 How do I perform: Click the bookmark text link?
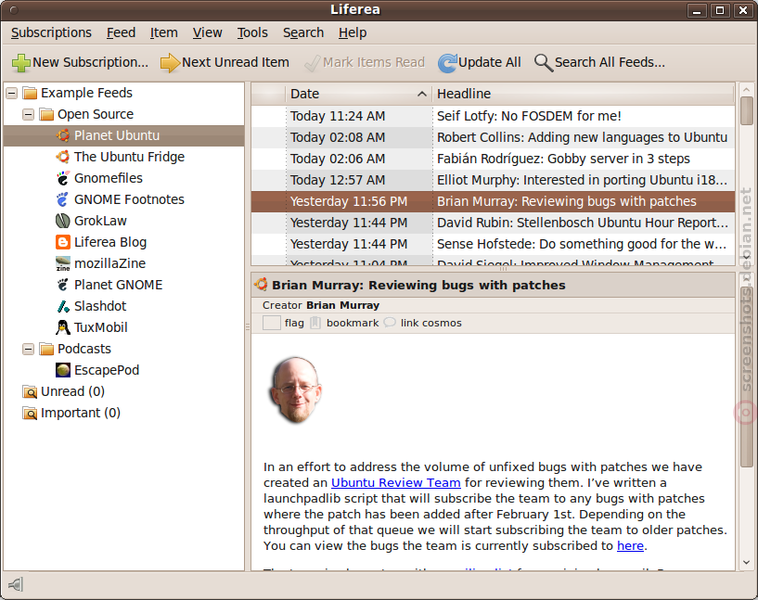pyautogui.click(x=352, y=323)
